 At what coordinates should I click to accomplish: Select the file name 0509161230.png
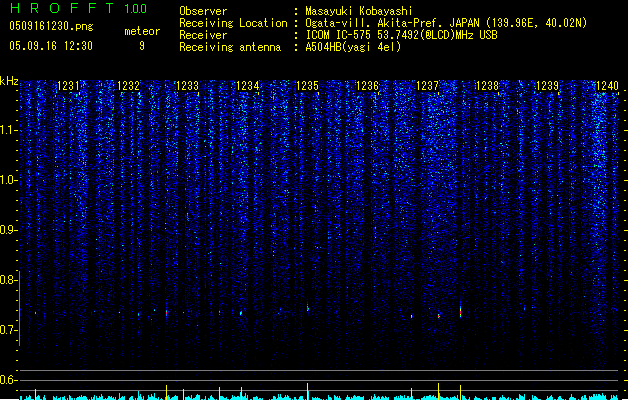tap(51, 26)
